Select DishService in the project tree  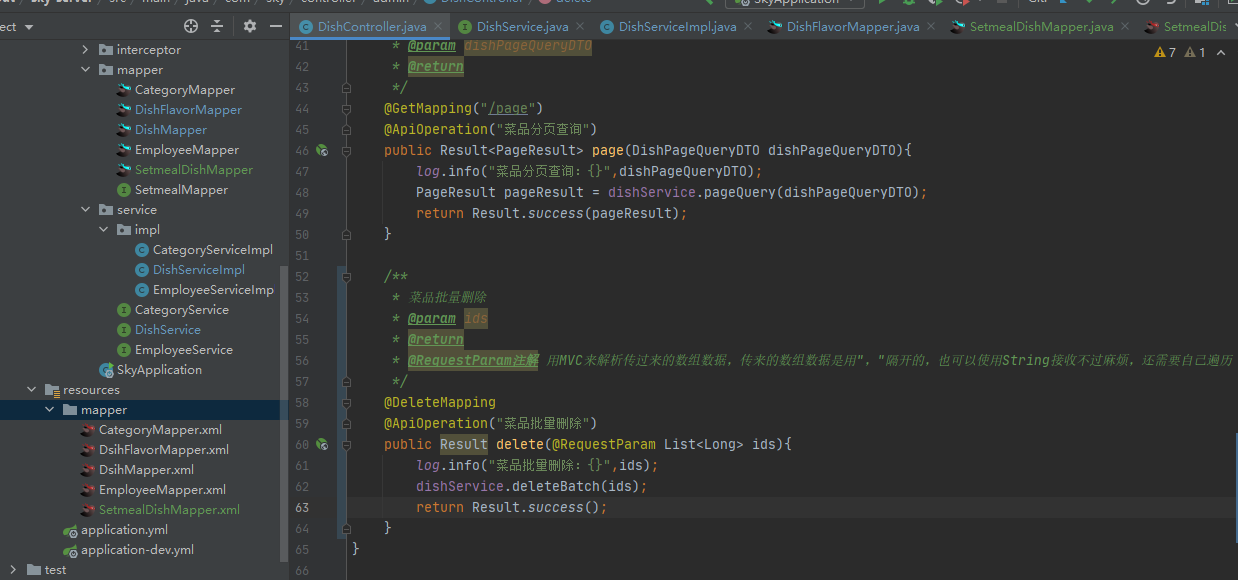point(168,330)
